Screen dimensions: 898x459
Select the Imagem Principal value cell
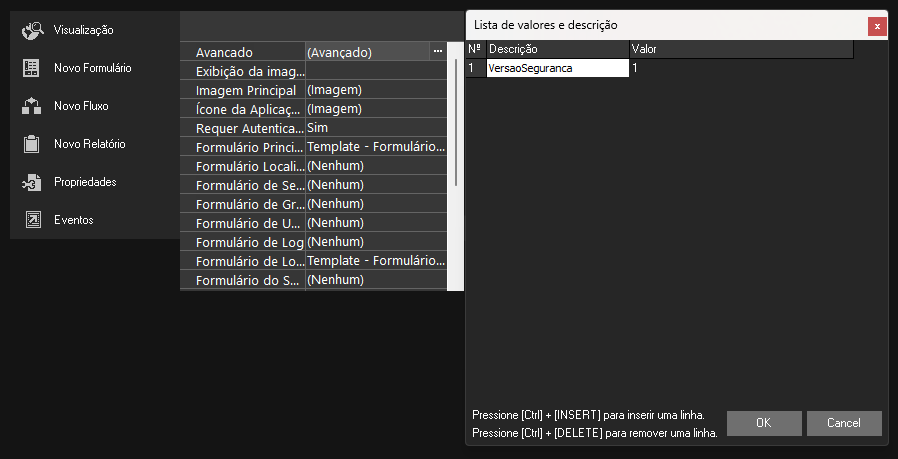point(375,90)
